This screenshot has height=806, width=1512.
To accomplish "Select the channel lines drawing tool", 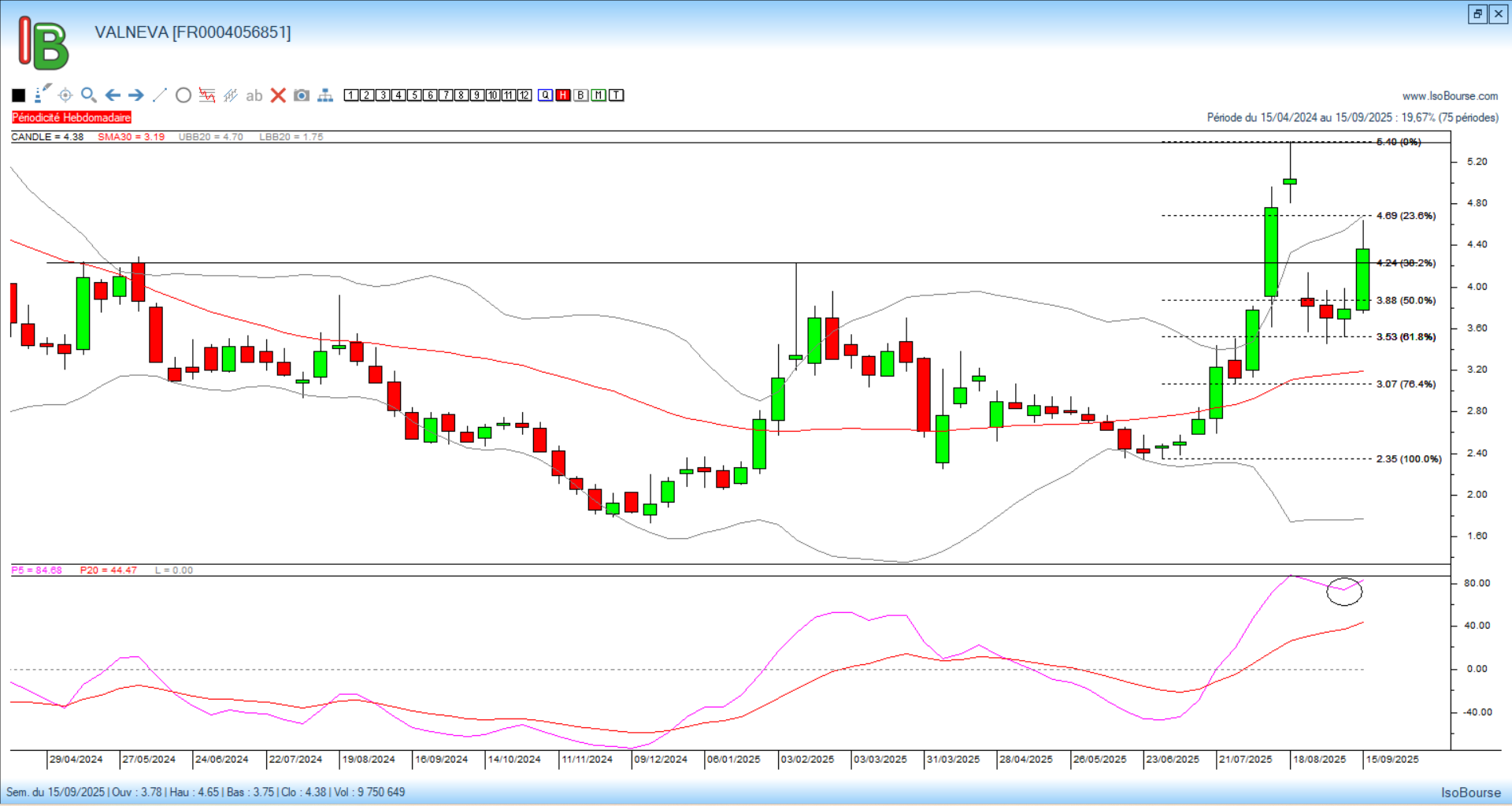I will click(x=231, y=95).
